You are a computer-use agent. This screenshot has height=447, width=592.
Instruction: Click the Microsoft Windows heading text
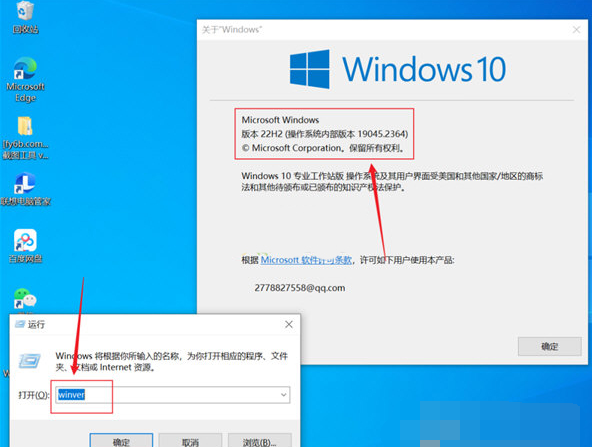pos(280,120)
